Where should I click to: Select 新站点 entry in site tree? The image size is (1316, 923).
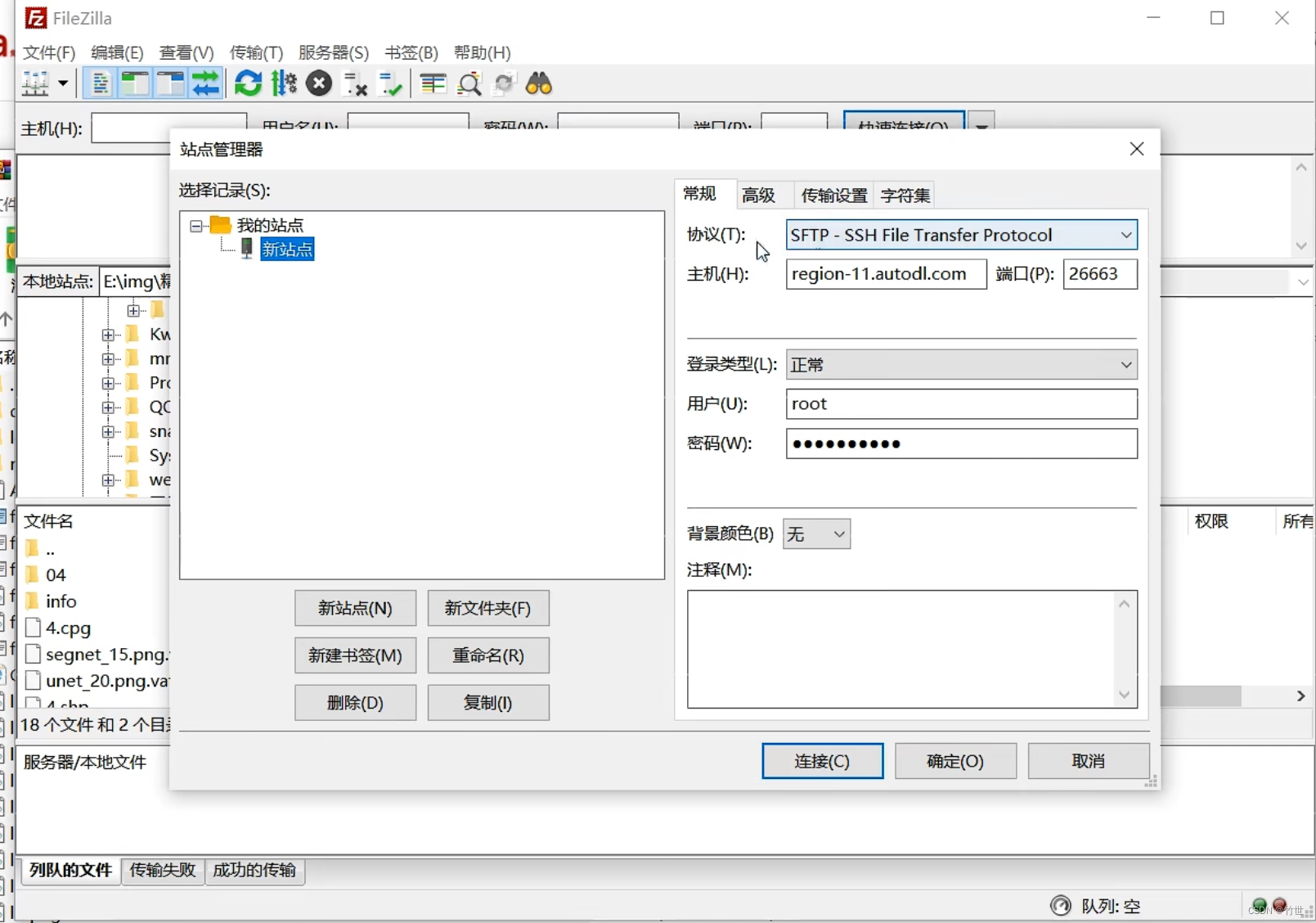[x=287, y=250]
